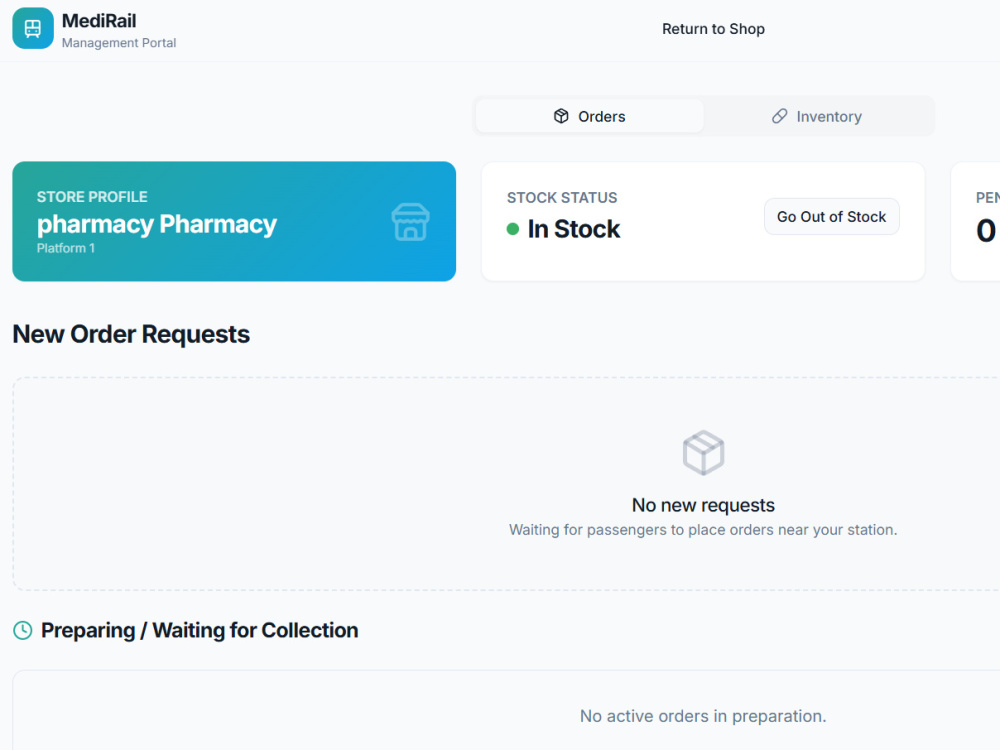Select the pharmacy Pharmacy store profile card
The width and height of the screenshot is (1000, 750).
tap(234, 221)
